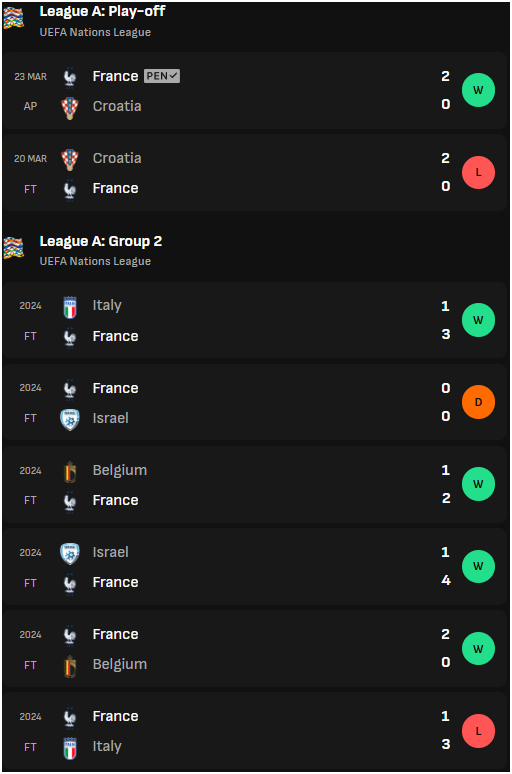512x774 pixels.
Task: Click the Nations League logo beside Play-off heading
Action: [13, 18]
